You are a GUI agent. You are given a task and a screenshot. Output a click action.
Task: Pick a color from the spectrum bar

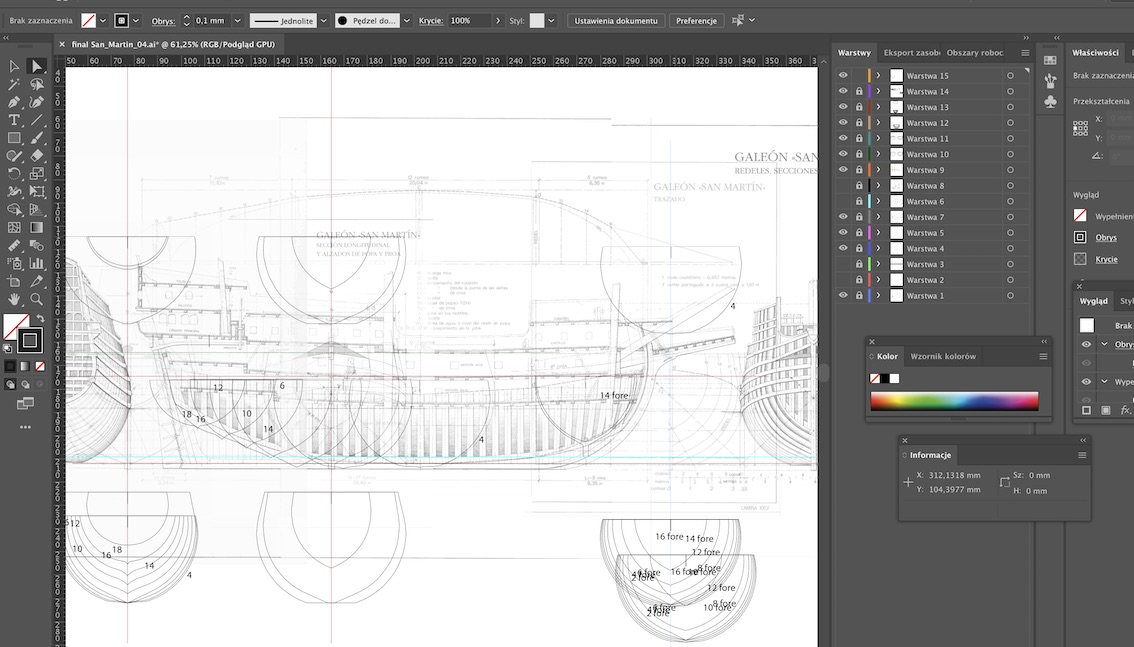[954, 401]
